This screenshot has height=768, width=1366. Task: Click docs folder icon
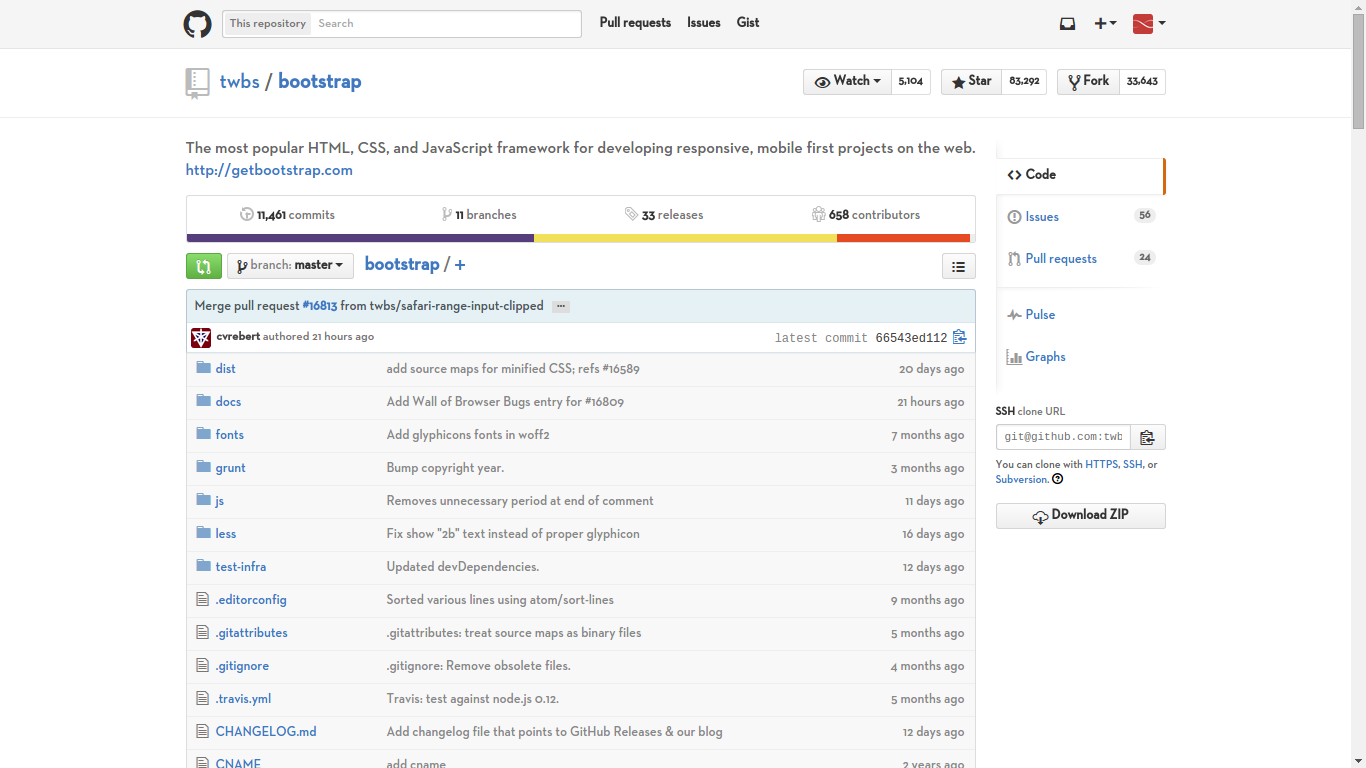[204, 401]
